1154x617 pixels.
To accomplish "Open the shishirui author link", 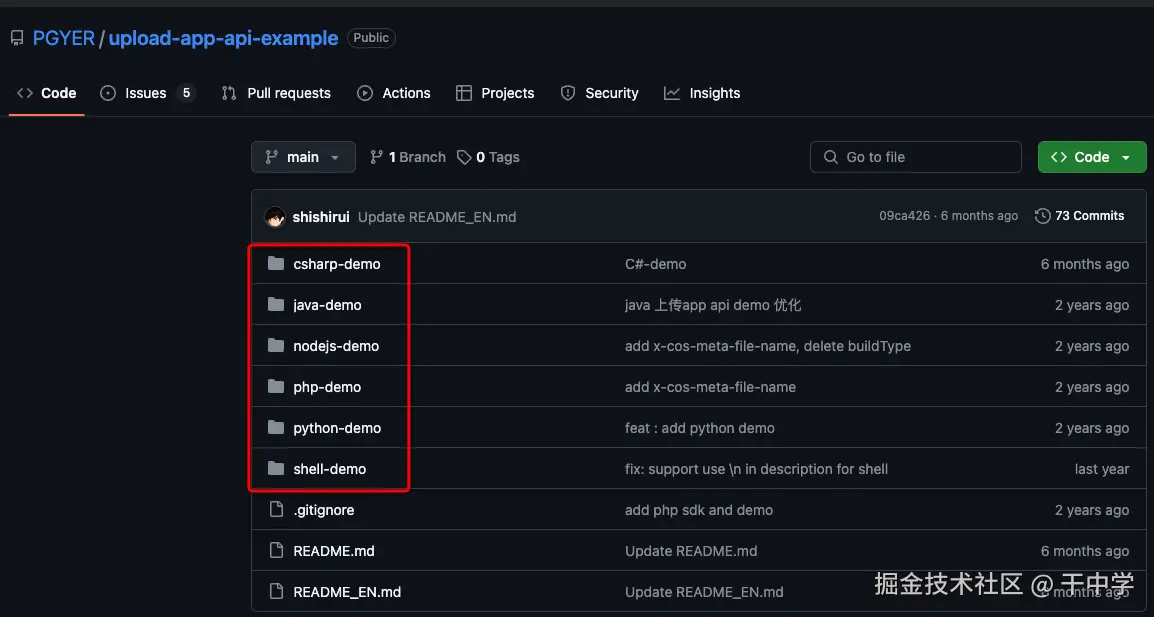I will click(x=321, y=216).
